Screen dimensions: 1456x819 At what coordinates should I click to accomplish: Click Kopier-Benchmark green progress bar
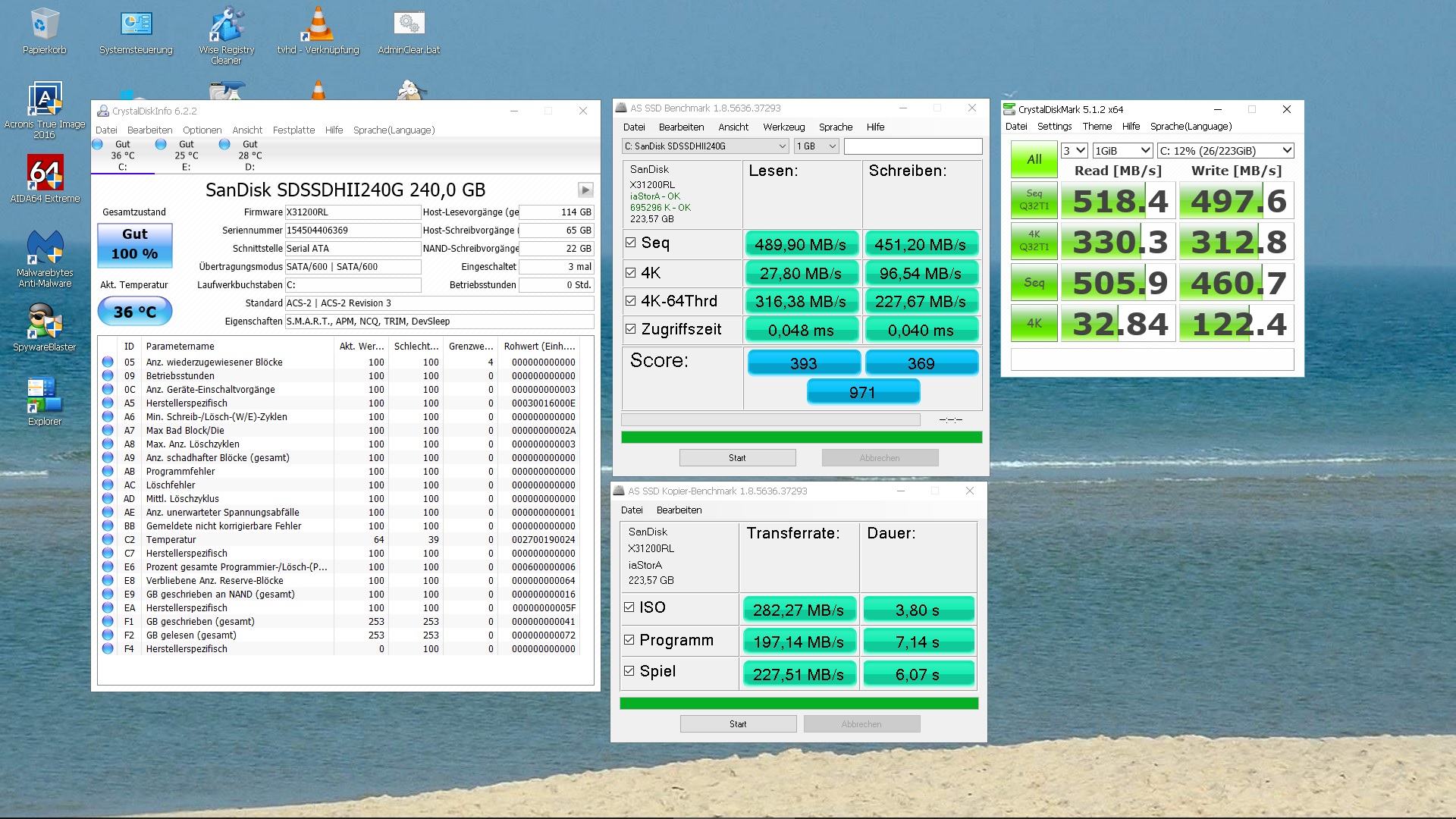pyautogui.click(x=799, y=704)
